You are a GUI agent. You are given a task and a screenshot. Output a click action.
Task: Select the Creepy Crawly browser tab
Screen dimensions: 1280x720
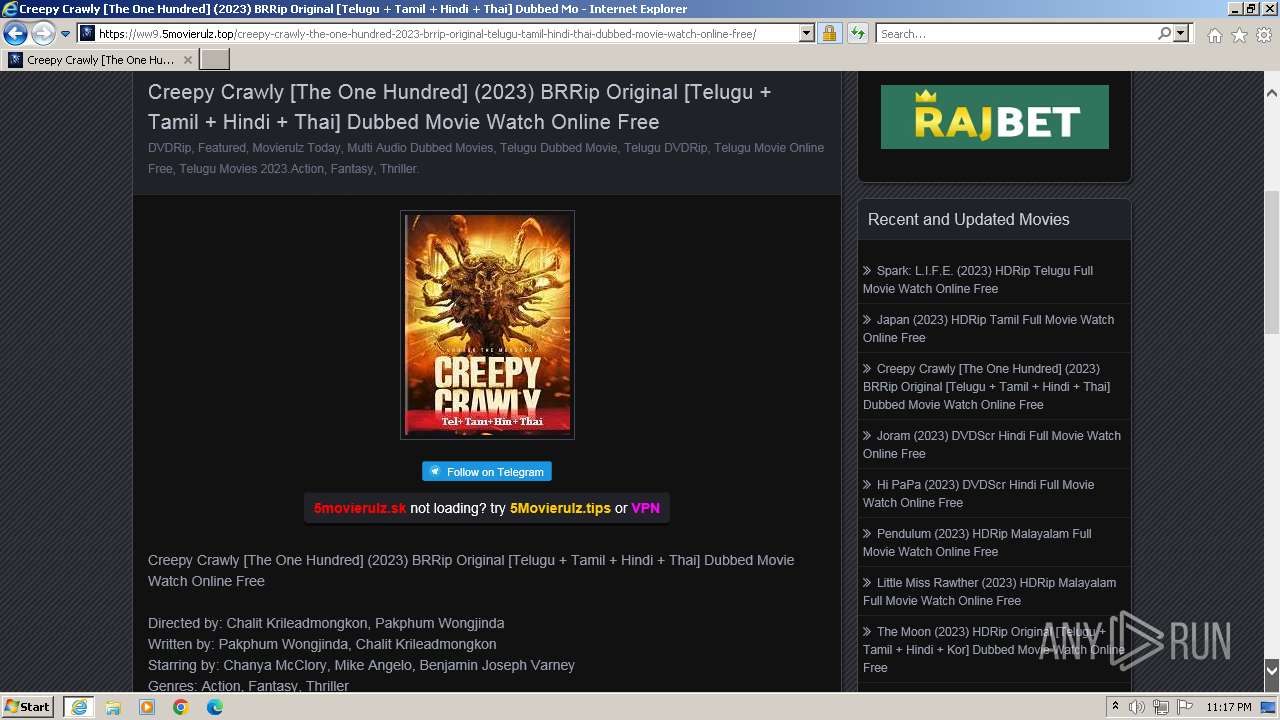click(100, 60)
